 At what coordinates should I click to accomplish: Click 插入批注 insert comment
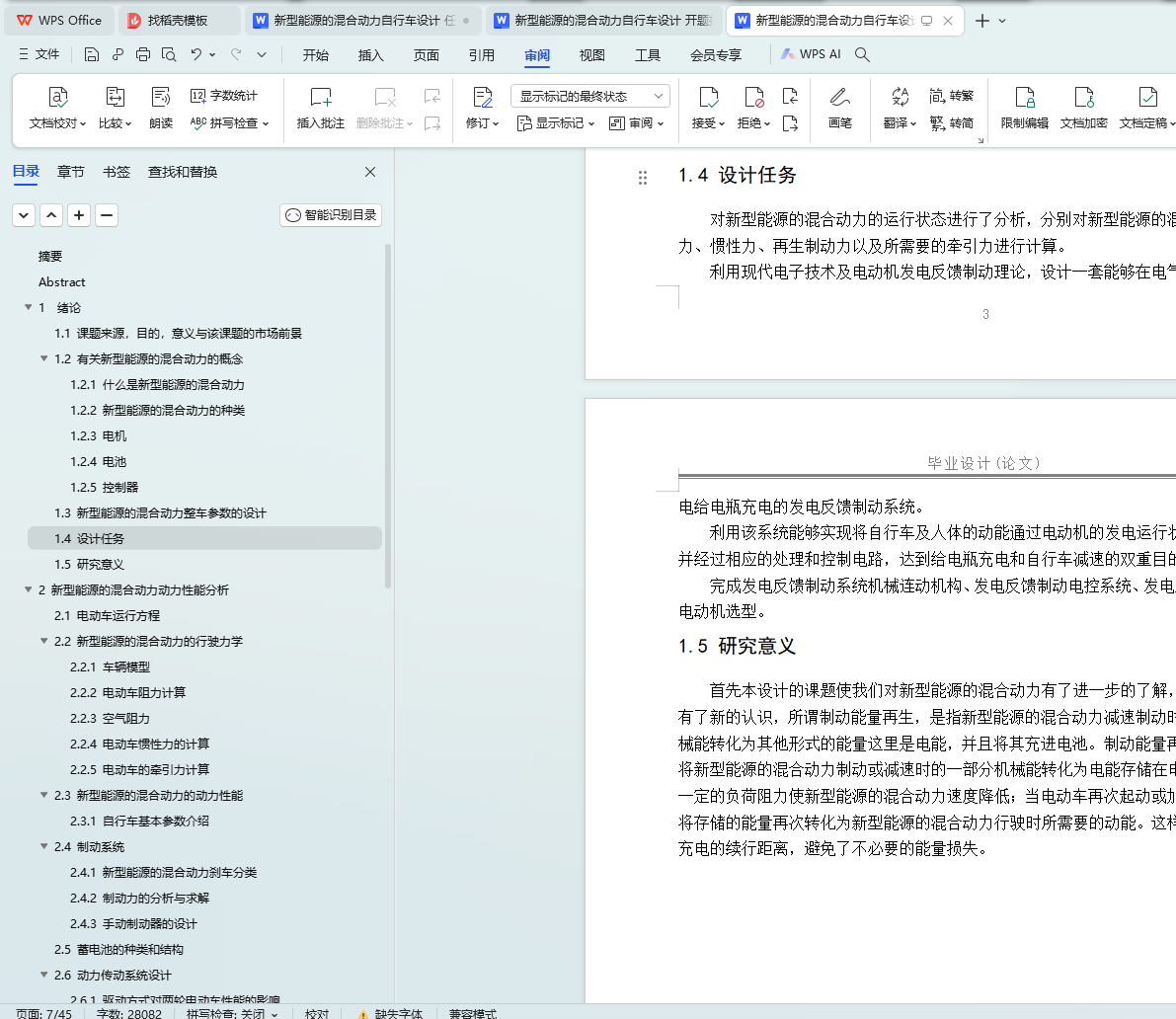320,109
